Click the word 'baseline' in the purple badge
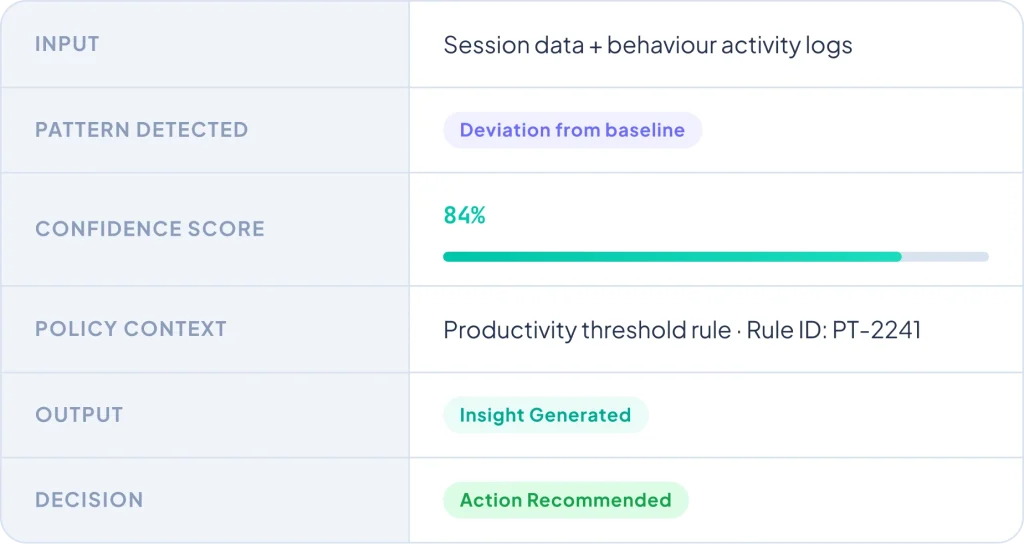 [x=645, y=130]
